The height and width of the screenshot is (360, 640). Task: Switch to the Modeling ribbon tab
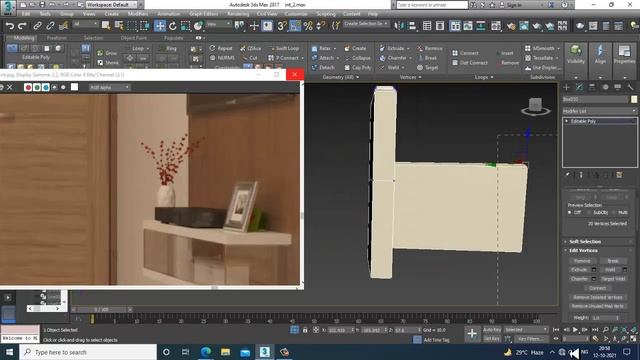pos(24,38)
